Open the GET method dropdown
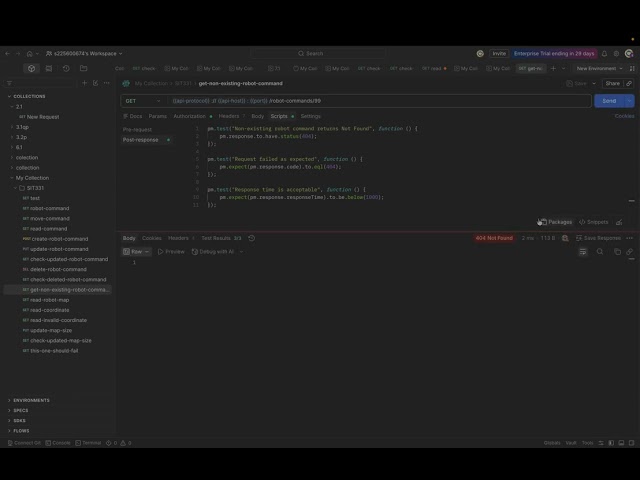This screenshot has height=480, width=640. tap(143, 101)
